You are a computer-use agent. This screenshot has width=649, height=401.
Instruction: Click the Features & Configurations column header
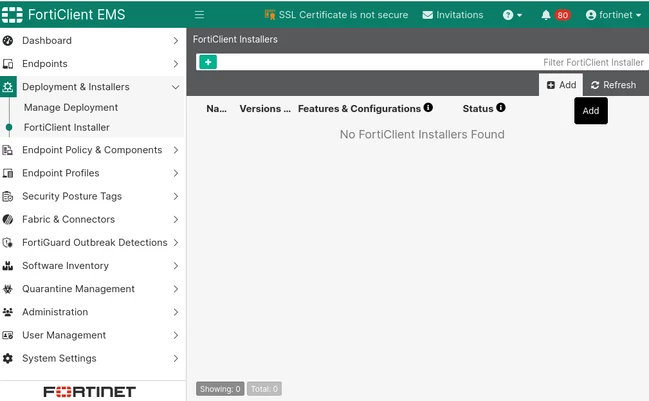359,108
